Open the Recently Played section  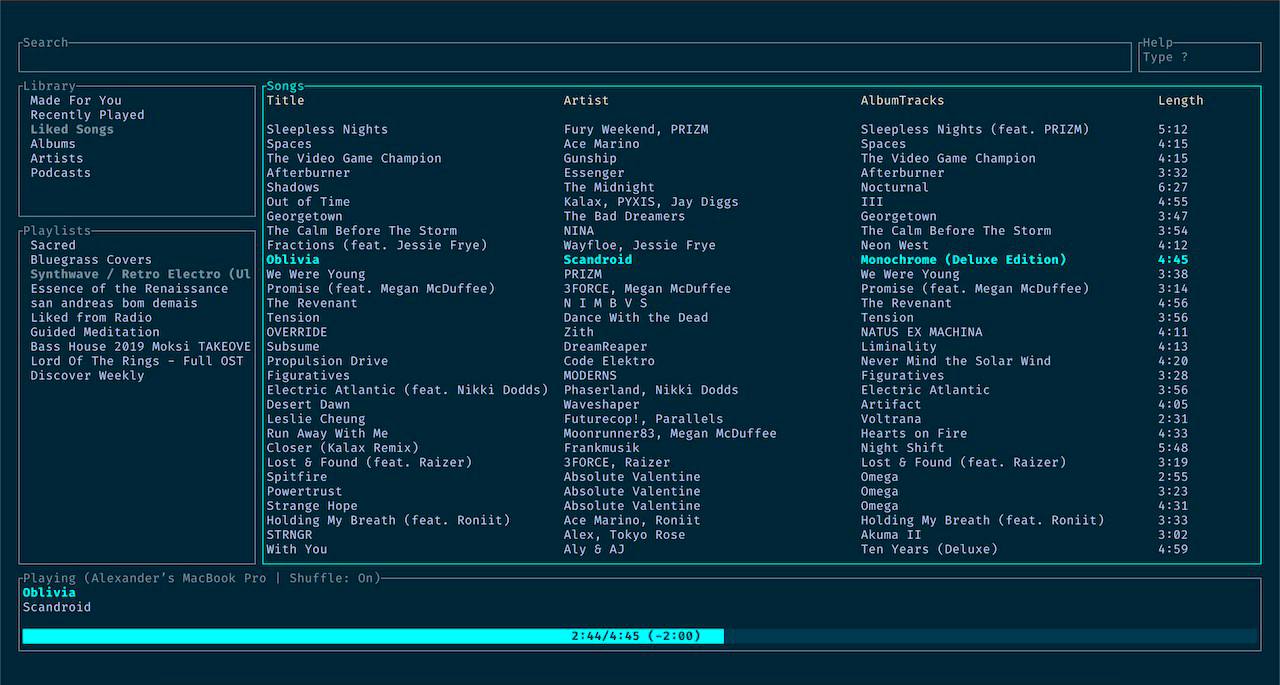tap(87, 115)
